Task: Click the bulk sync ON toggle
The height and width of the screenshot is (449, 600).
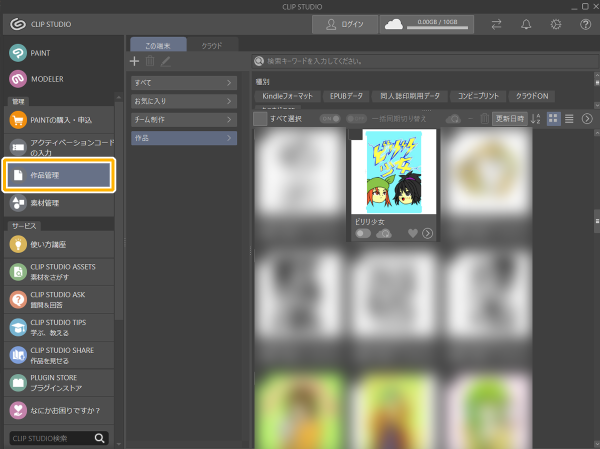Action: 330,119
